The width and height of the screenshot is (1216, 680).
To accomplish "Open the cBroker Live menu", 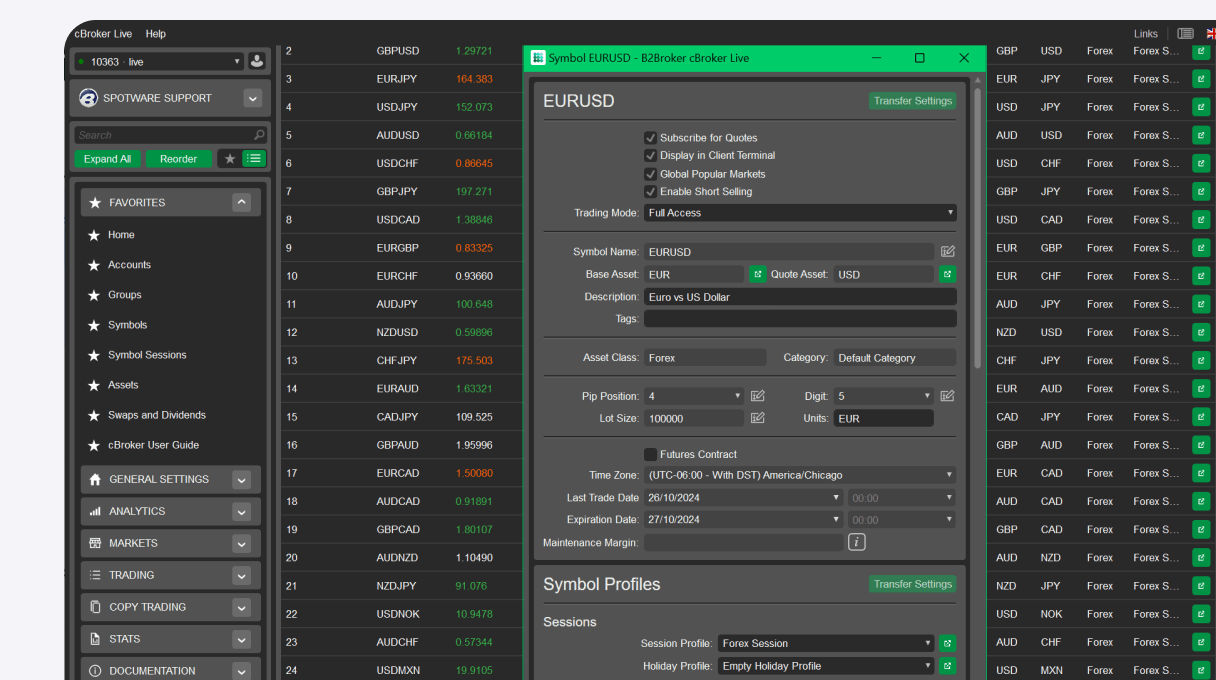I will pos(103,34).
